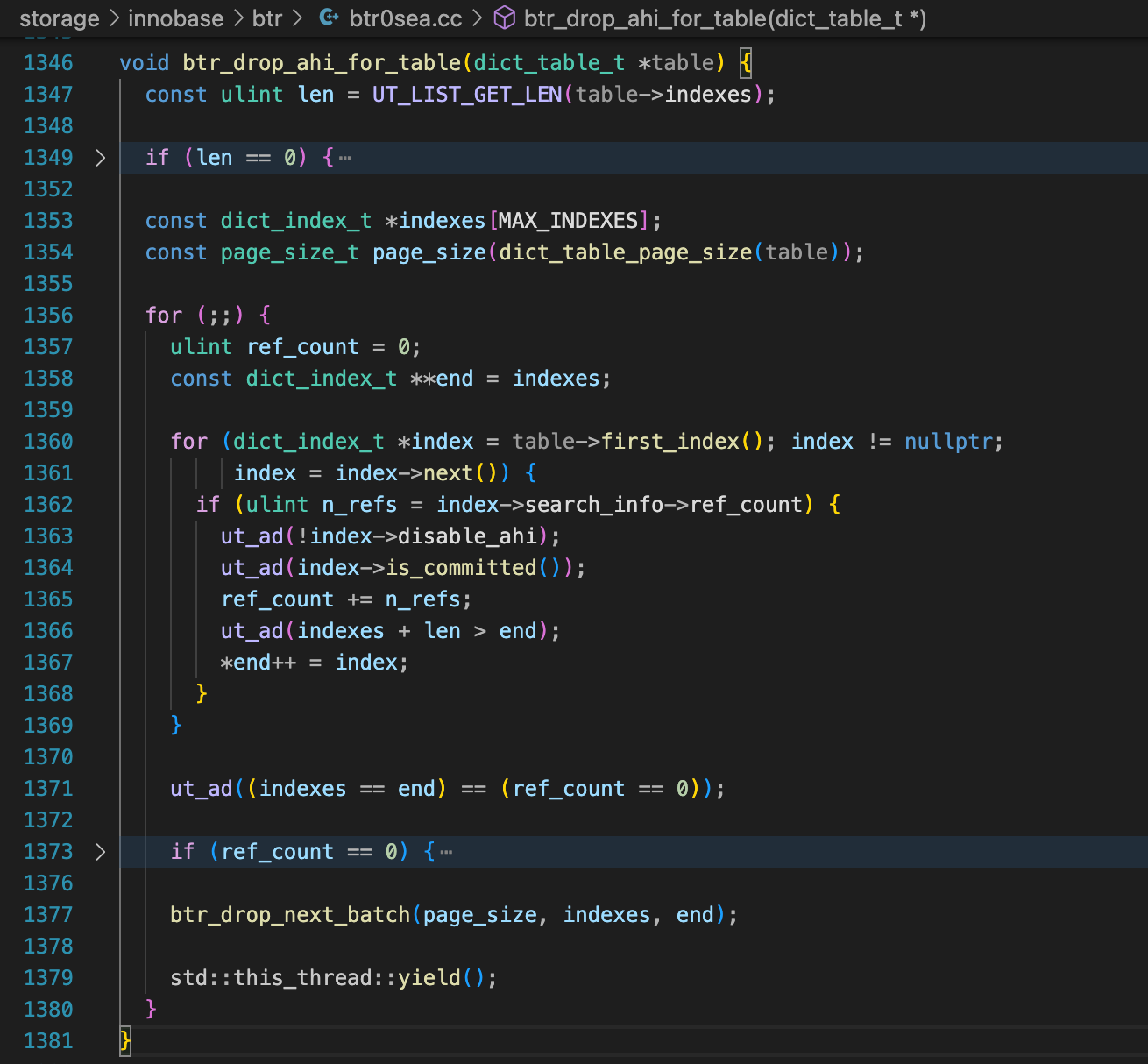The height and width of the screenshot is (1064, 1148).
Task: Click line number 1356 in the gutter
Action: pyautogui.click(x=48, y=316)
